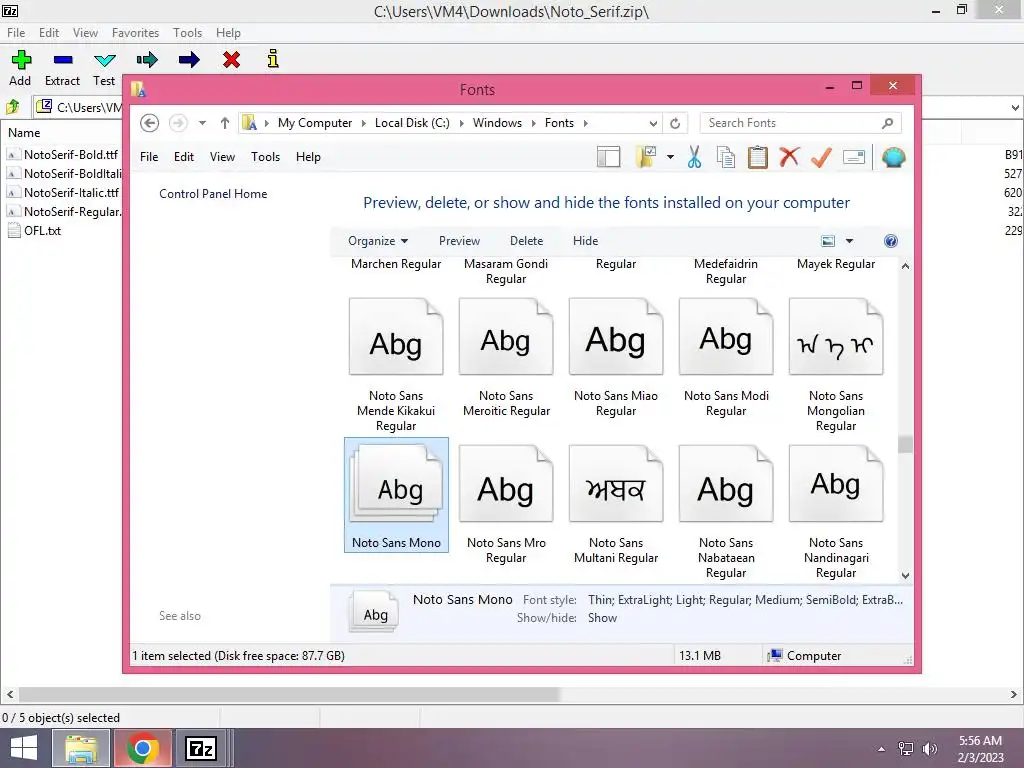The height and width of the screenshot is (768, 1024).
Task: Refresh the Fonts folder view
Action: click(x=675, y=123)
